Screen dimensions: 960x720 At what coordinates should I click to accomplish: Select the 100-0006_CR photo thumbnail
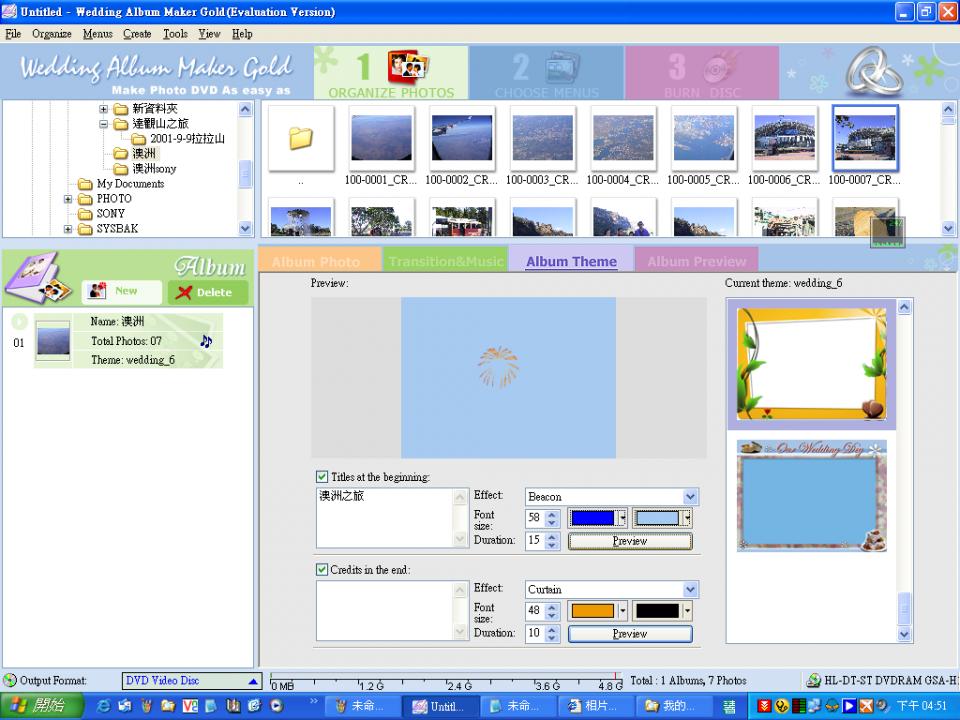pos(785,138)
